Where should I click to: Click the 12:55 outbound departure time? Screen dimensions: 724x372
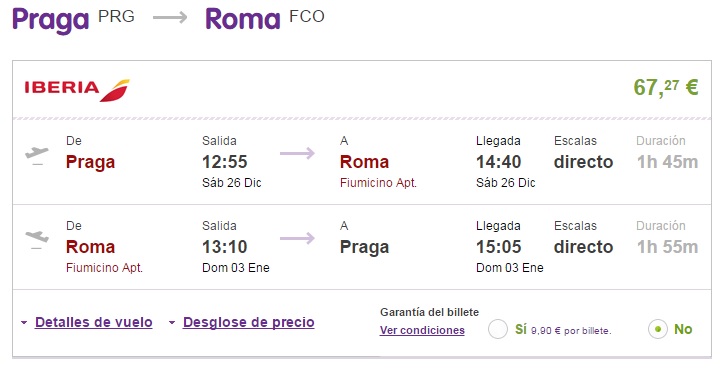tap(225, 162)
